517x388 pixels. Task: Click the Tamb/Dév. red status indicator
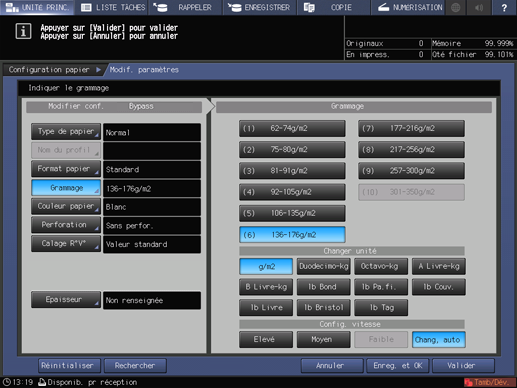tap(489, 382)
